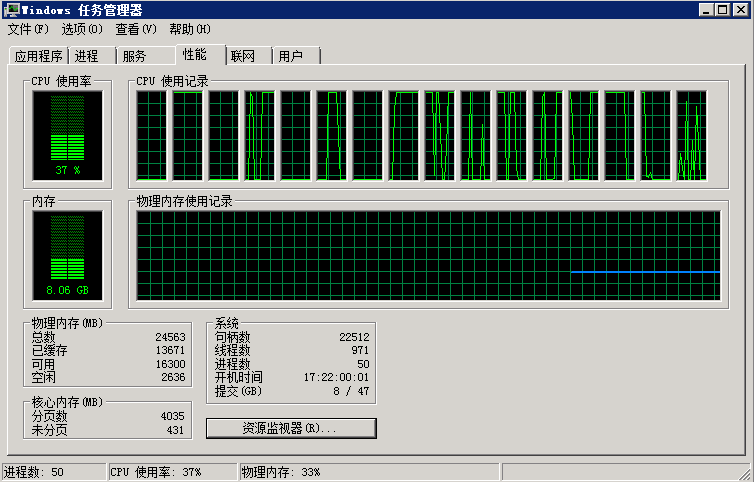Viewport: 754px width, 482px height.
Task: Click the Task Manager title bar icon
Action: 11,10
